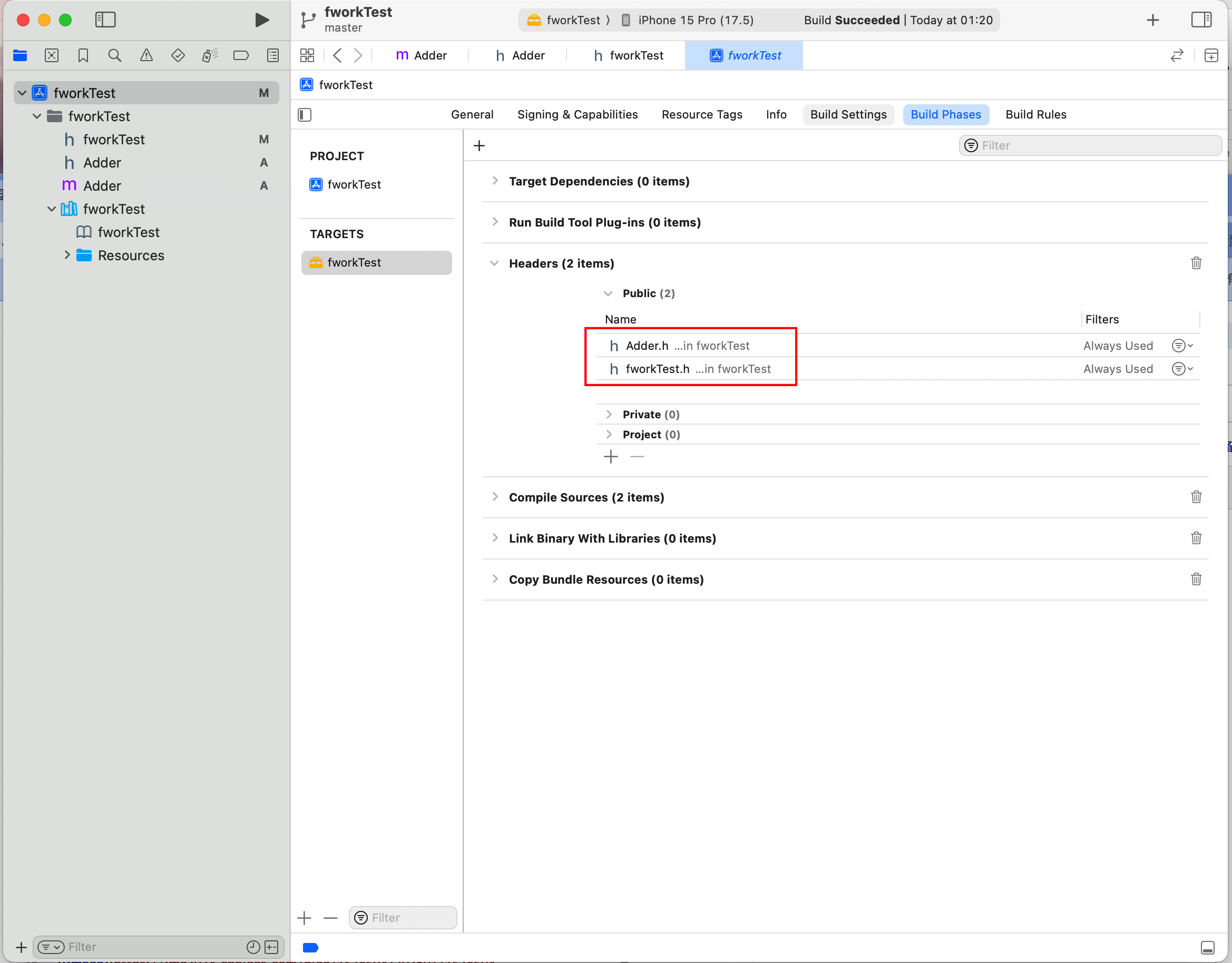The image size is (1232, 963).
Task: Hide the project and targets list
Action: [x=305, y=115]
